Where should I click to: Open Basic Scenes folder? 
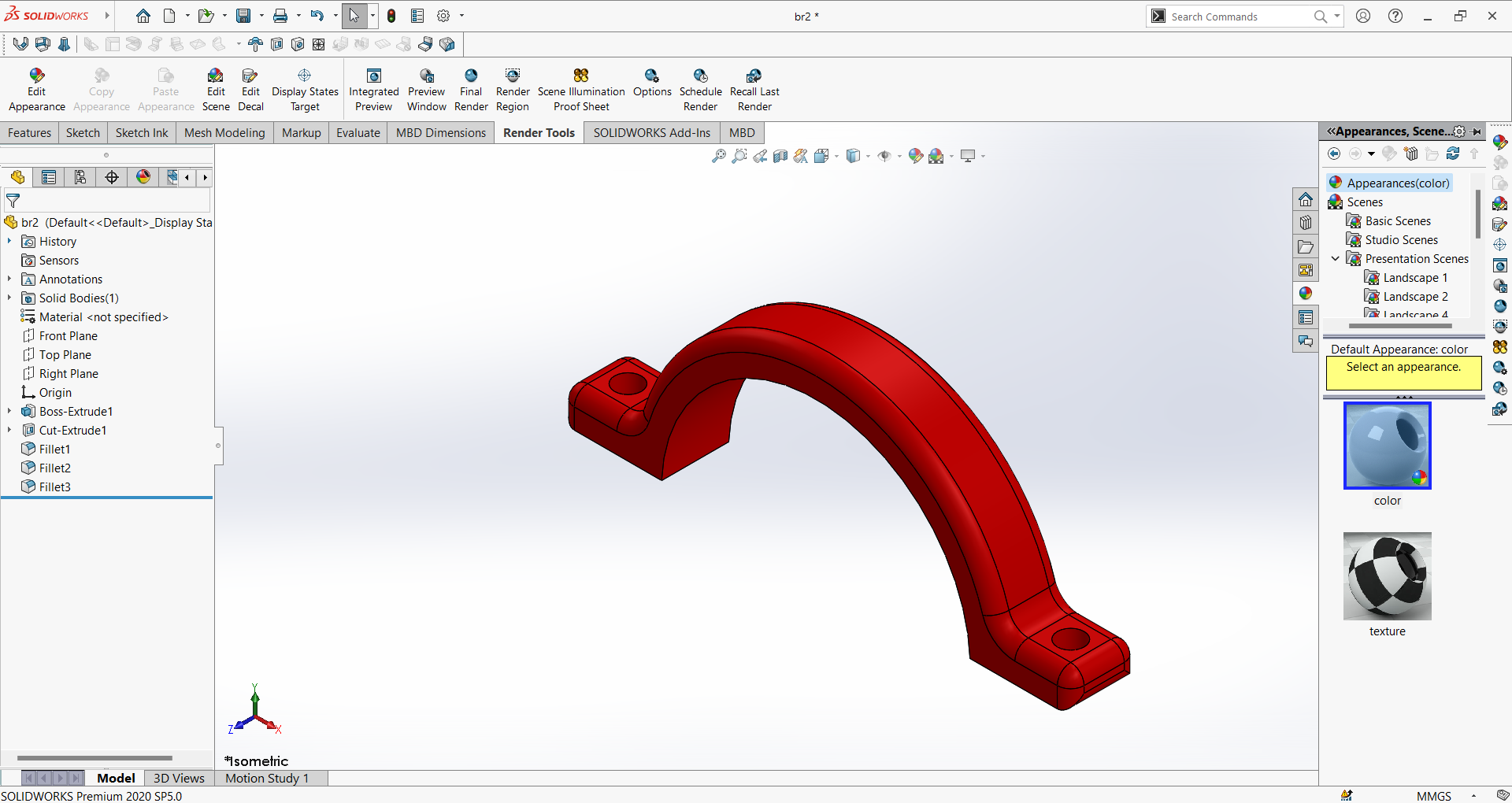coord(1389,220)
